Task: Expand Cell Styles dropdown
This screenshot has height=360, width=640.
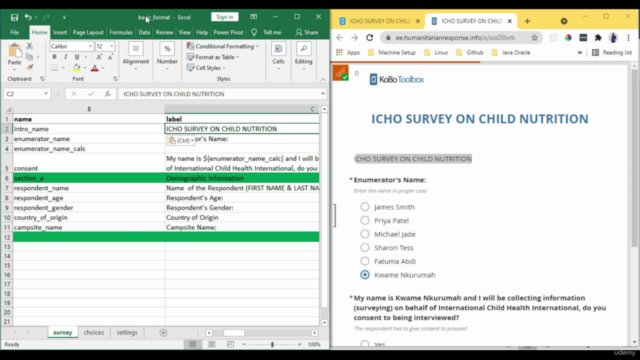Action: 224,68
